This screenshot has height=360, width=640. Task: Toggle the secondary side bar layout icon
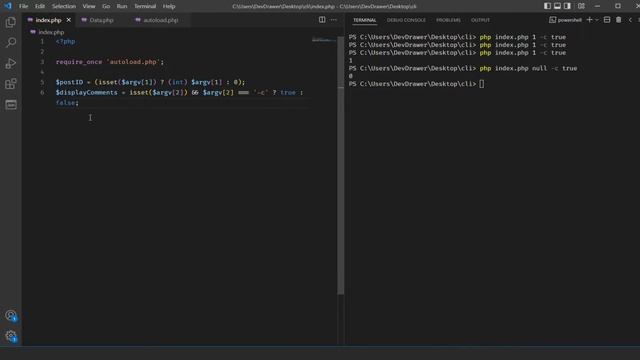point(567,6)
